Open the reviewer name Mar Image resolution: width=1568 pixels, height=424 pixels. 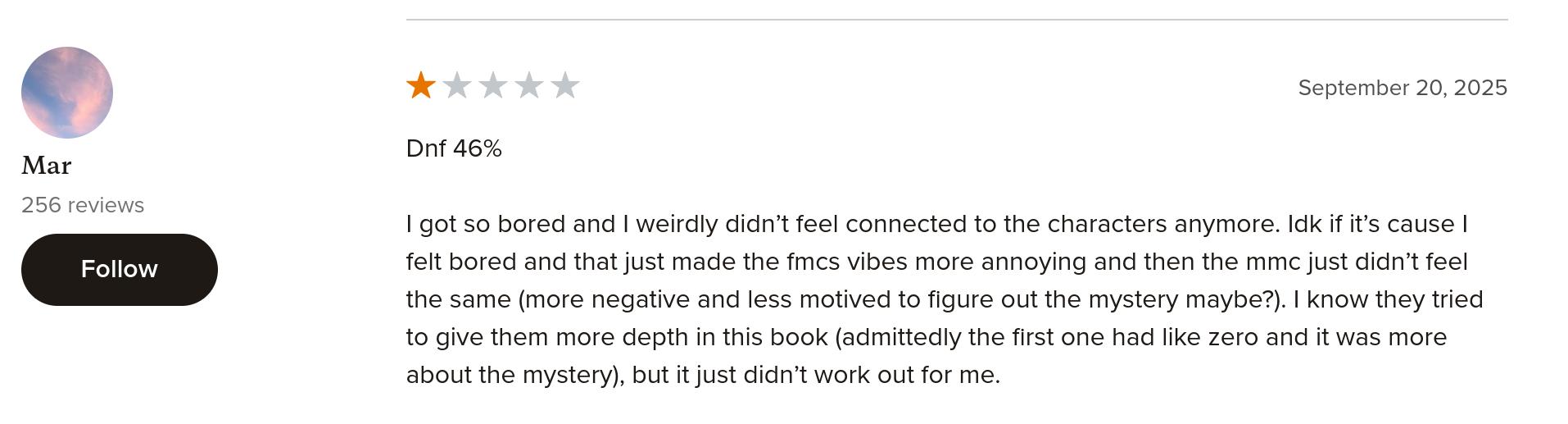[x=47, y=166]
